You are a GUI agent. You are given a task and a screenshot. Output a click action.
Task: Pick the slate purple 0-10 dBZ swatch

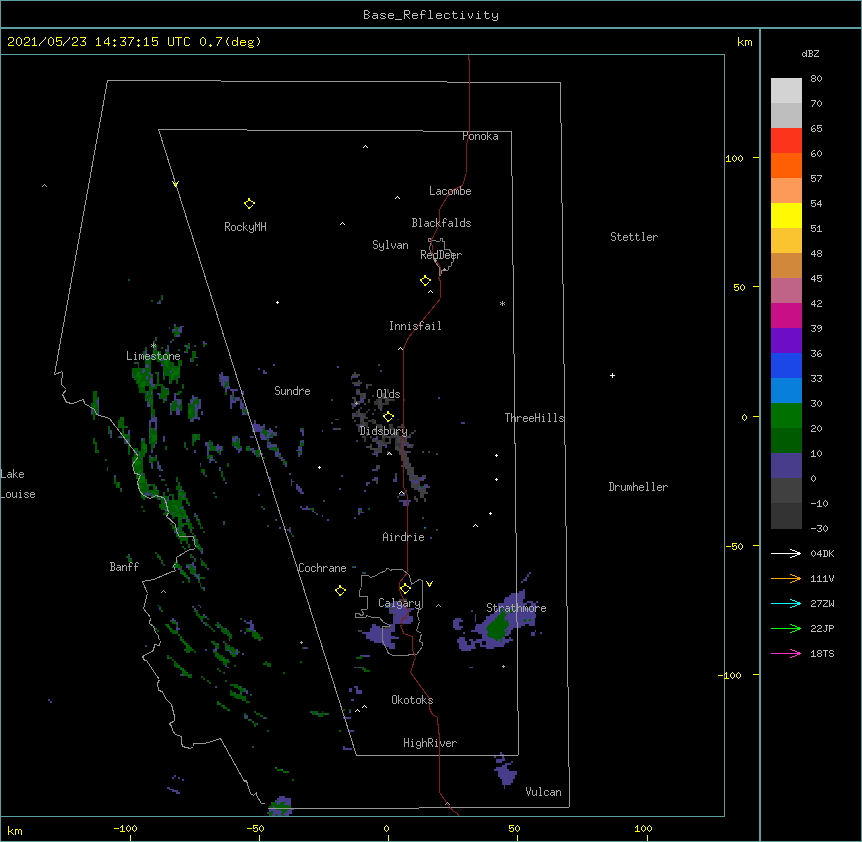tap(786, 466)
